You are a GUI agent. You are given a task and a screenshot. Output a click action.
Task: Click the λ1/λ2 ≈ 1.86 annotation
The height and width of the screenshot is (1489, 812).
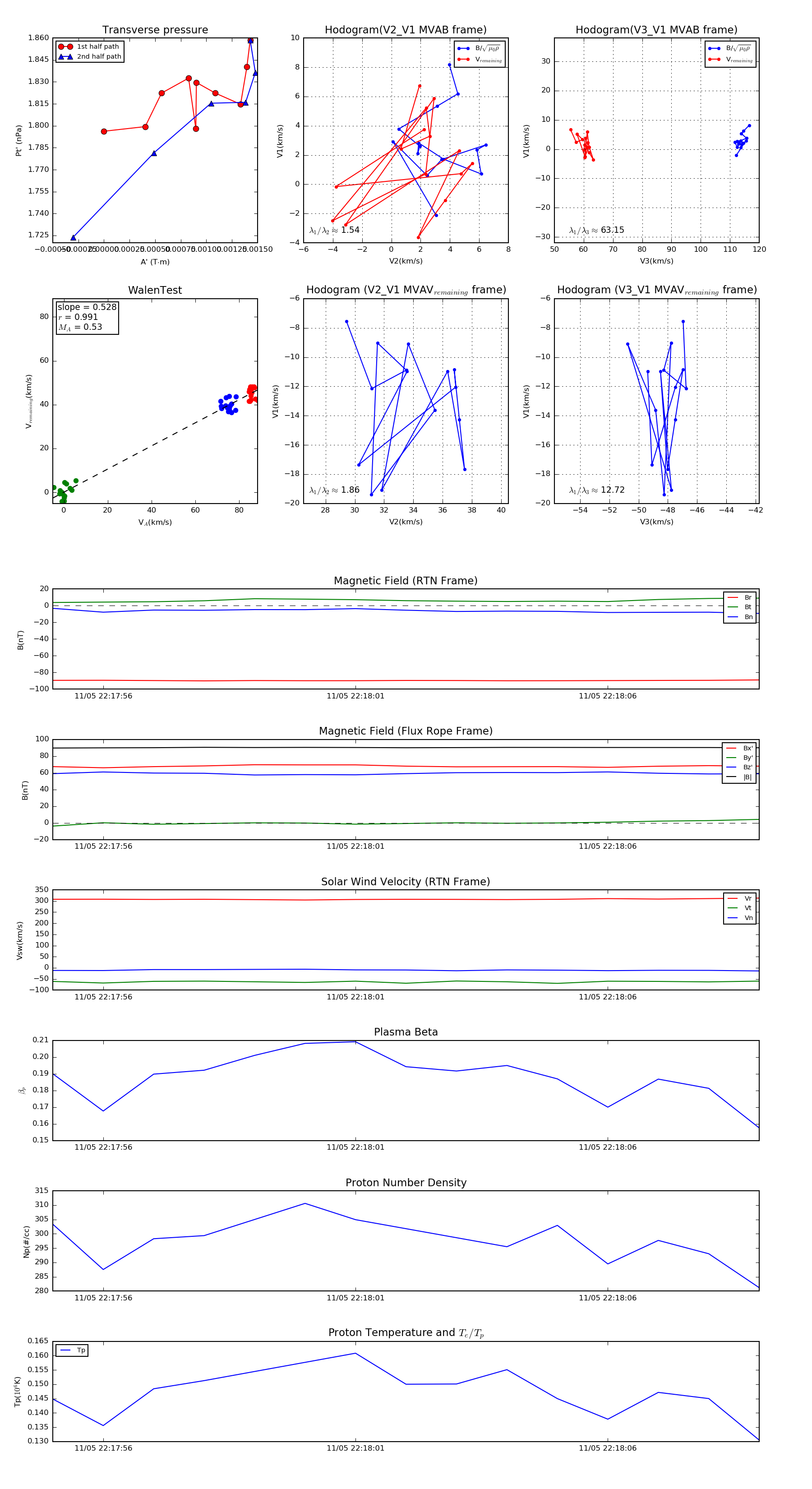tap(334, 490)
